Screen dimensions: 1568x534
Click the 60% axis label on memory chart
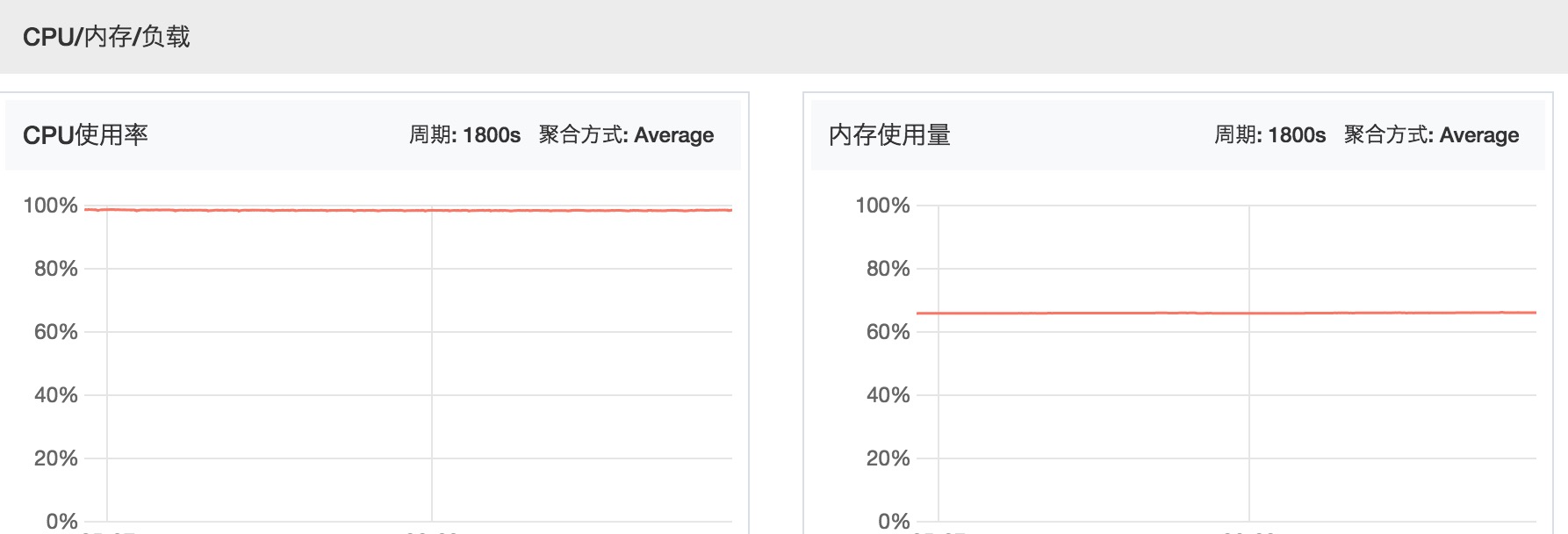point(888,332)
